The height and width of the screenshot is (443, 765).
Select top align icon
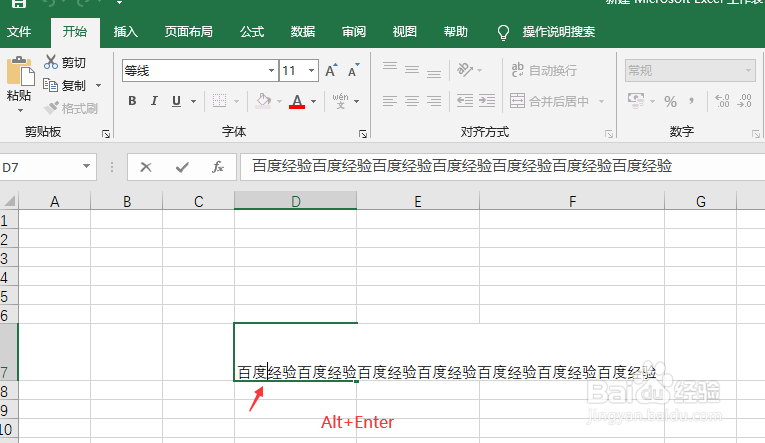(390, 67)
